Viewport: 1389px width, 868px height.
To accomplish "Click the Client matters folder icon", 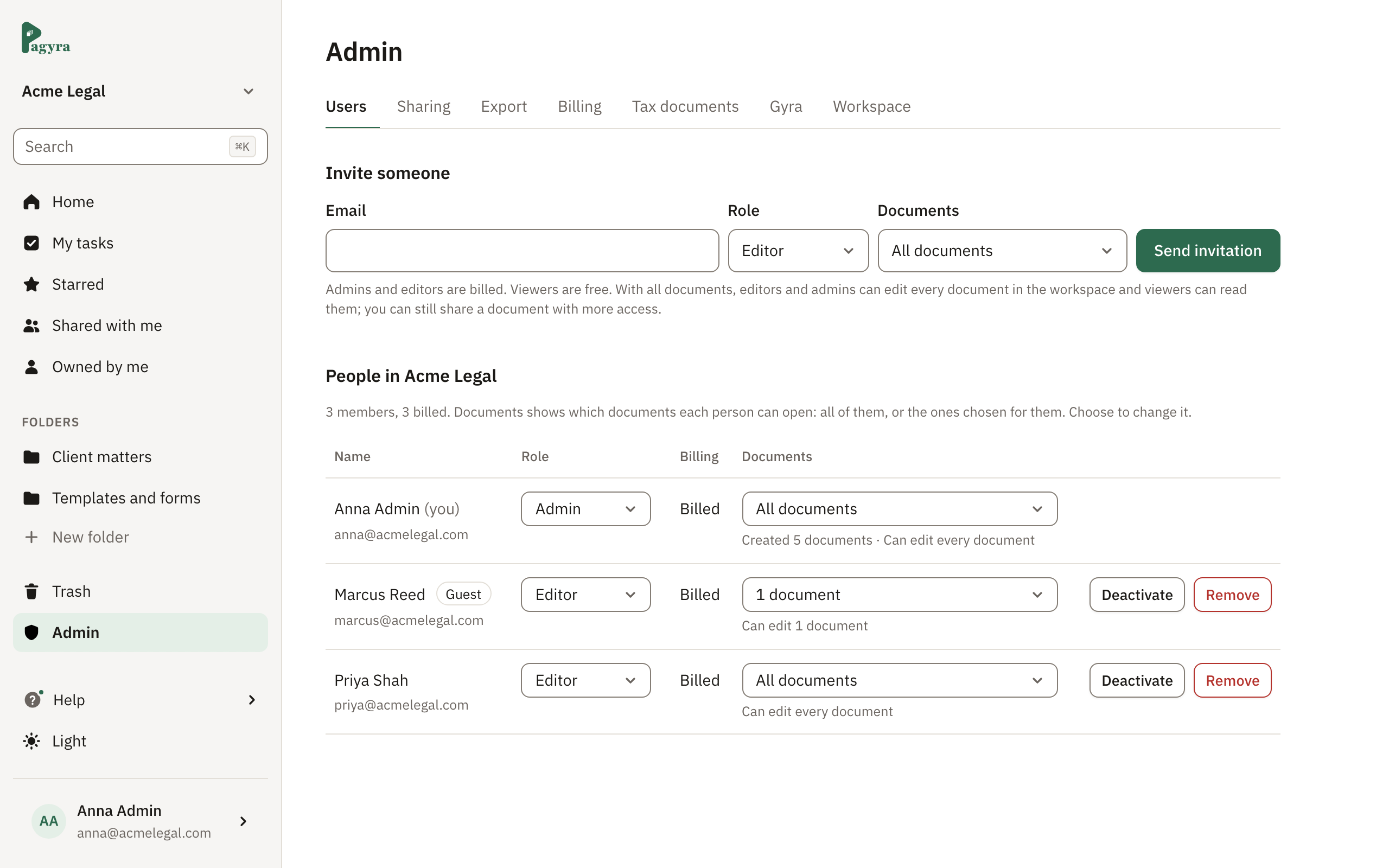I will (x=31, y=457).
